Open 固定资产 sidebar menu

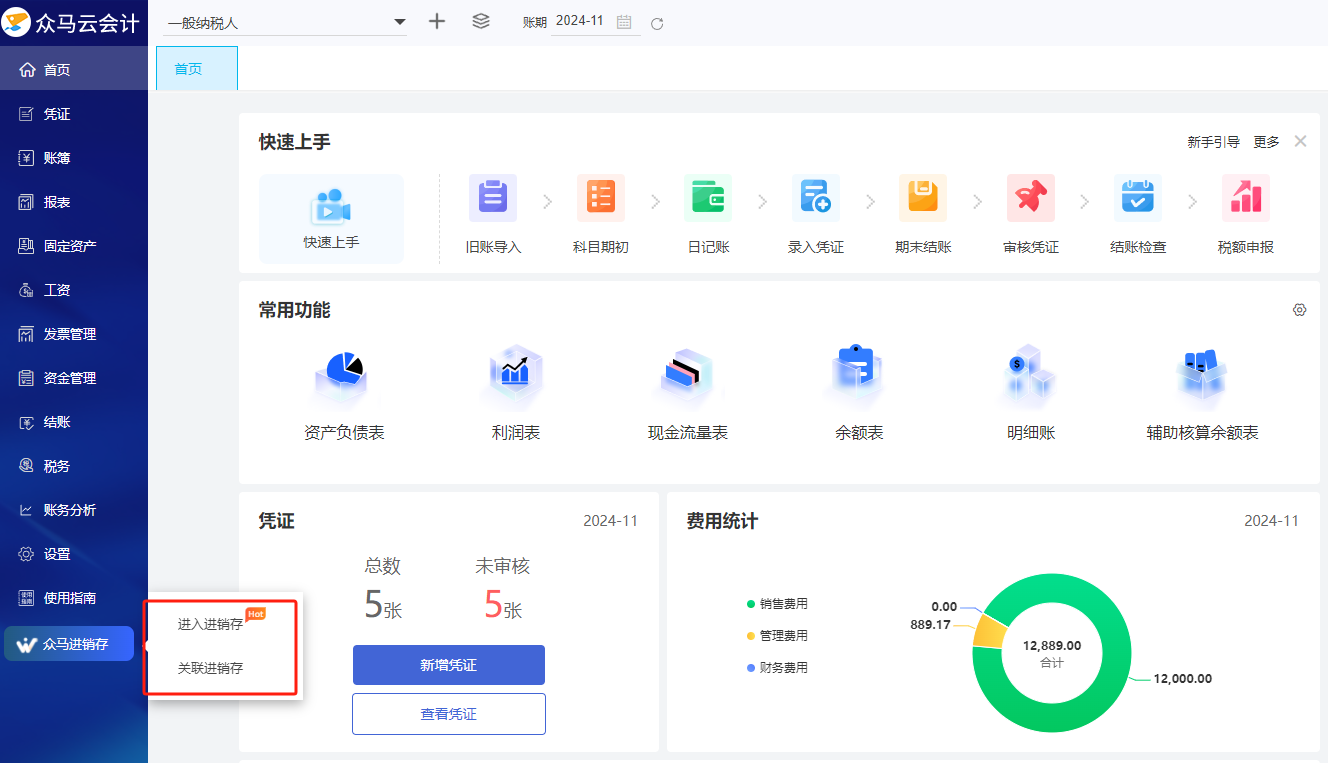74,246
